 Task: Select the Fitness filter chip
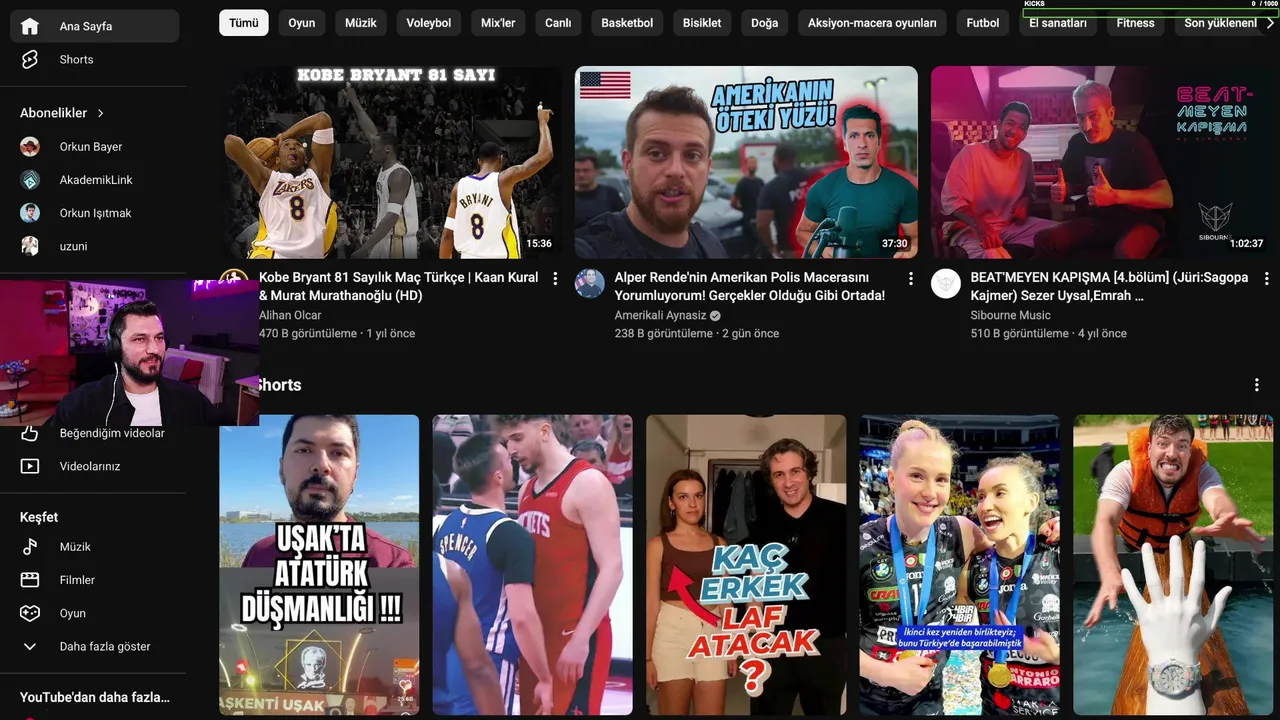click(1136, 23)
